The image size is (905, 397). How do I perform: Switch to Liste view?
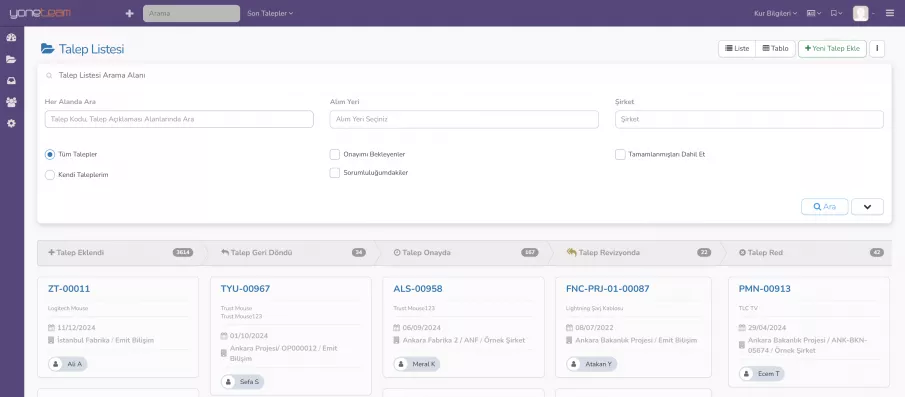point(737,49)
